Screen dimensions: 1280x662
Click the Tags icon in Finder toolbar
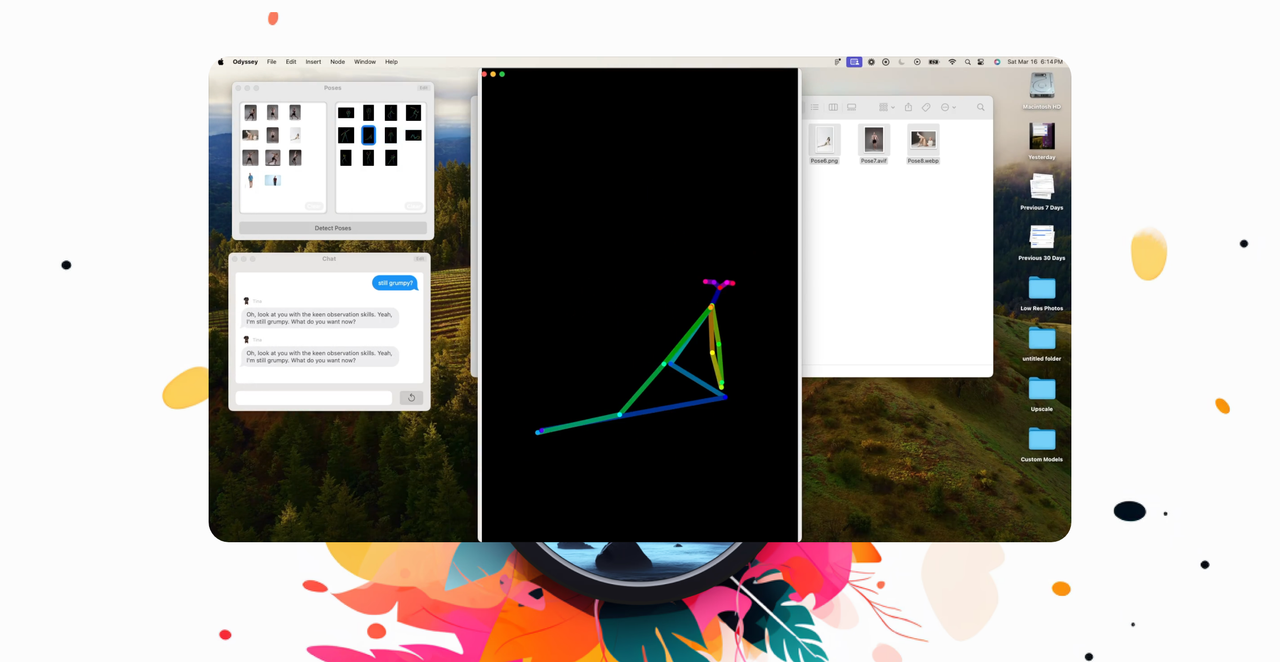pos(926,107)
